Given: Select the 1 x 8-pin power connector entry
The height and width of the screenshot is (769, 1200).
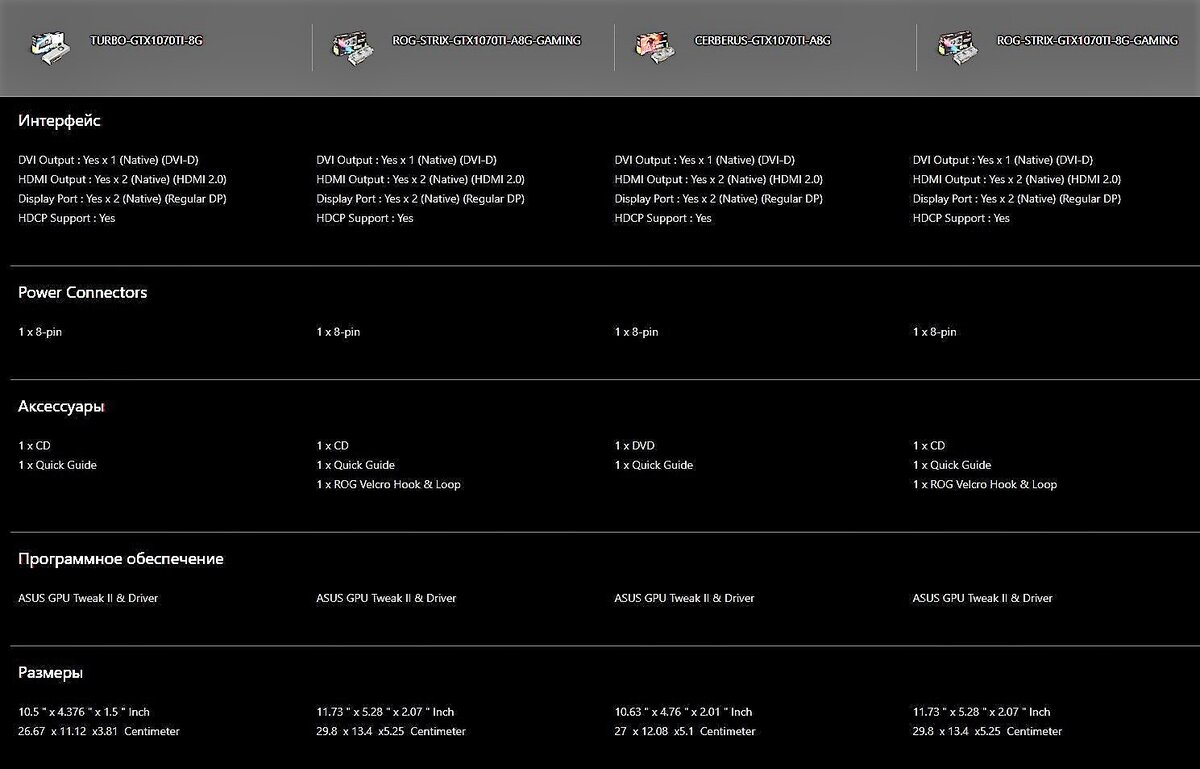Looking at the screenshot, I should [40, 331].
